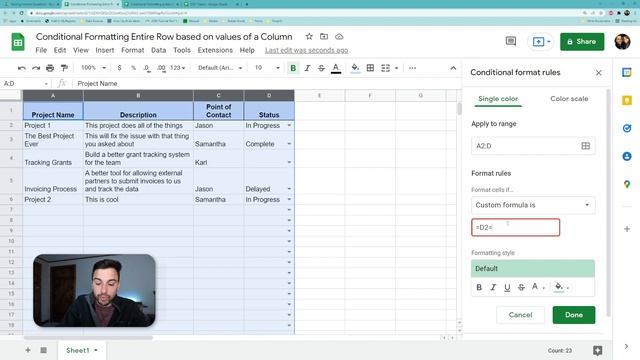Open the File menu
This screenshot has width=640, height=360.
pos(41,50)
